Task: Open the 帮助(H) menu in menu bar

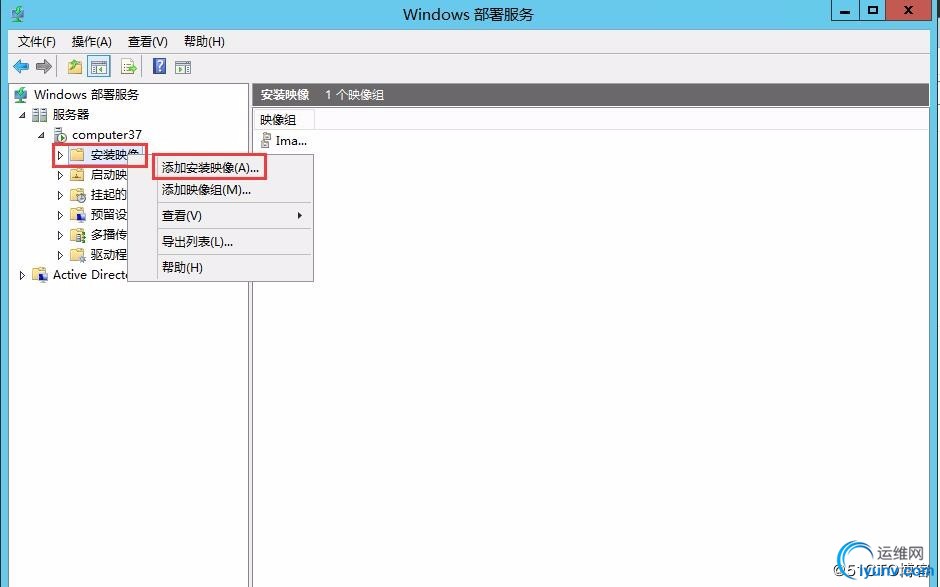Action: pyautogui.click(x=204, y=41)
